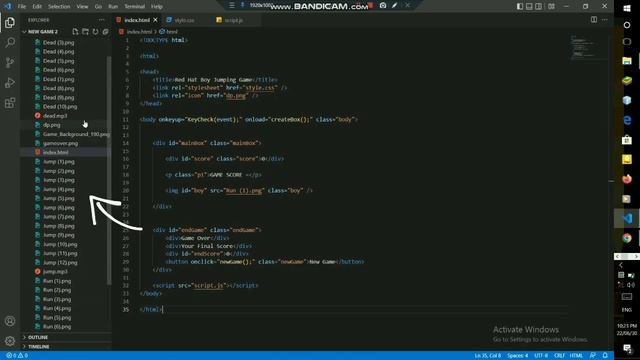Open Dead (10).png in the Explorer
Screen dimensions: 640x360
click(x=60, y=107)
